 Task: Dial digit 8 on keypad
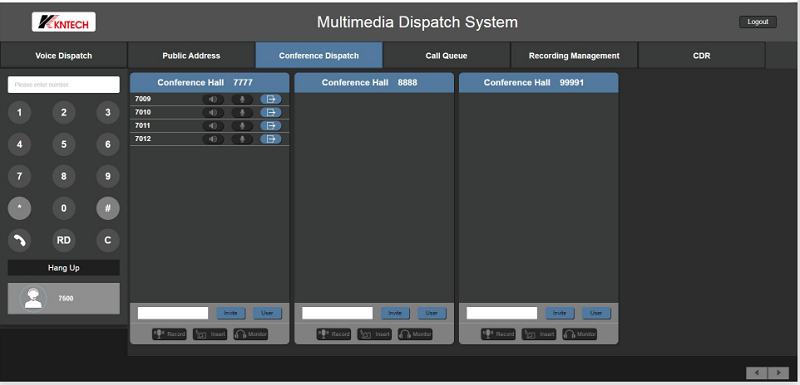point(64,176)
